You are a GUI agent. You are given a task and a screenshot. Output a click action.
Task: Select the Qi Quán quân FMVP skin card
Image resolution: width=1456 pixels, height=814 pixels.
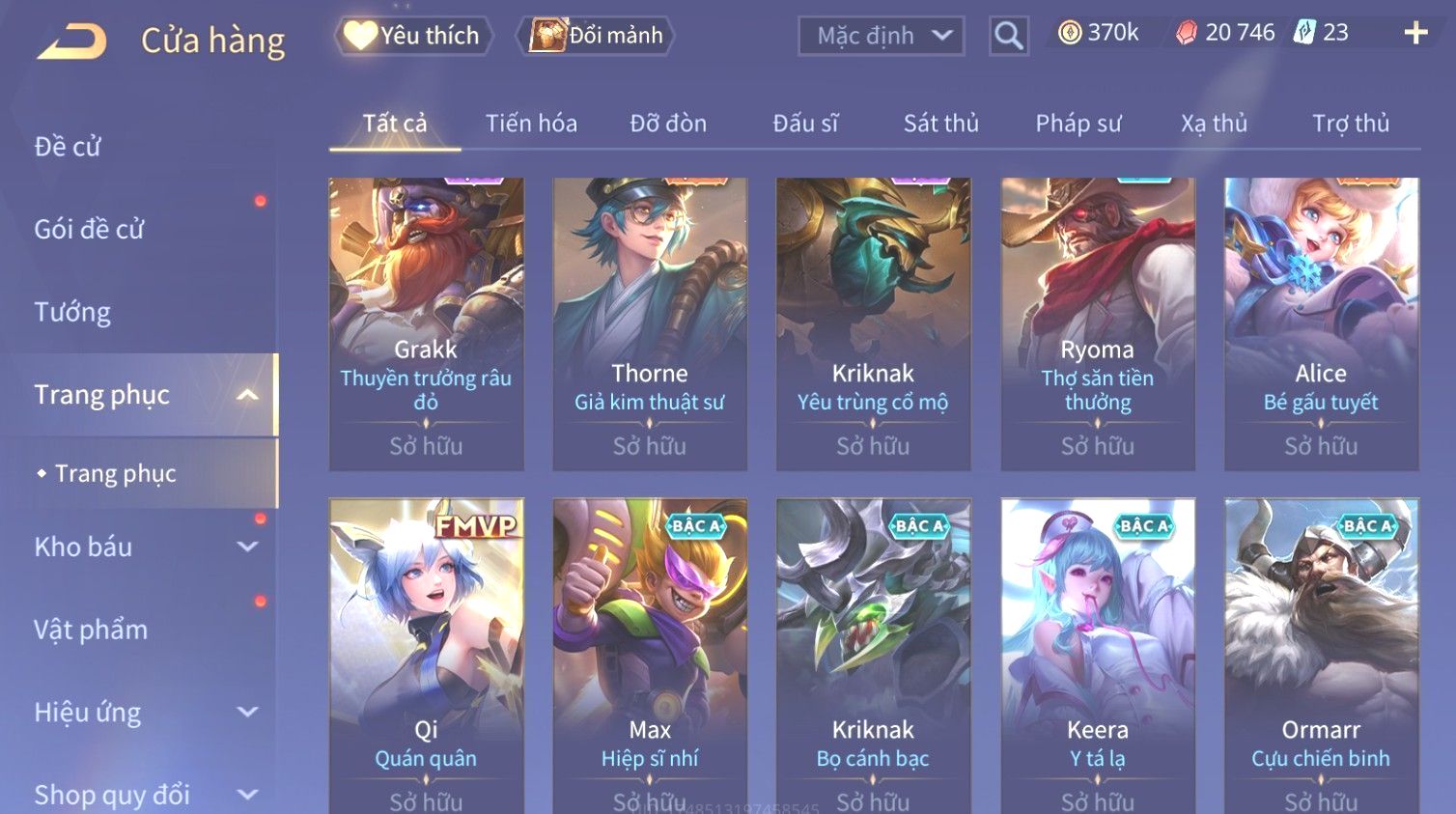(x=426, y=656)
